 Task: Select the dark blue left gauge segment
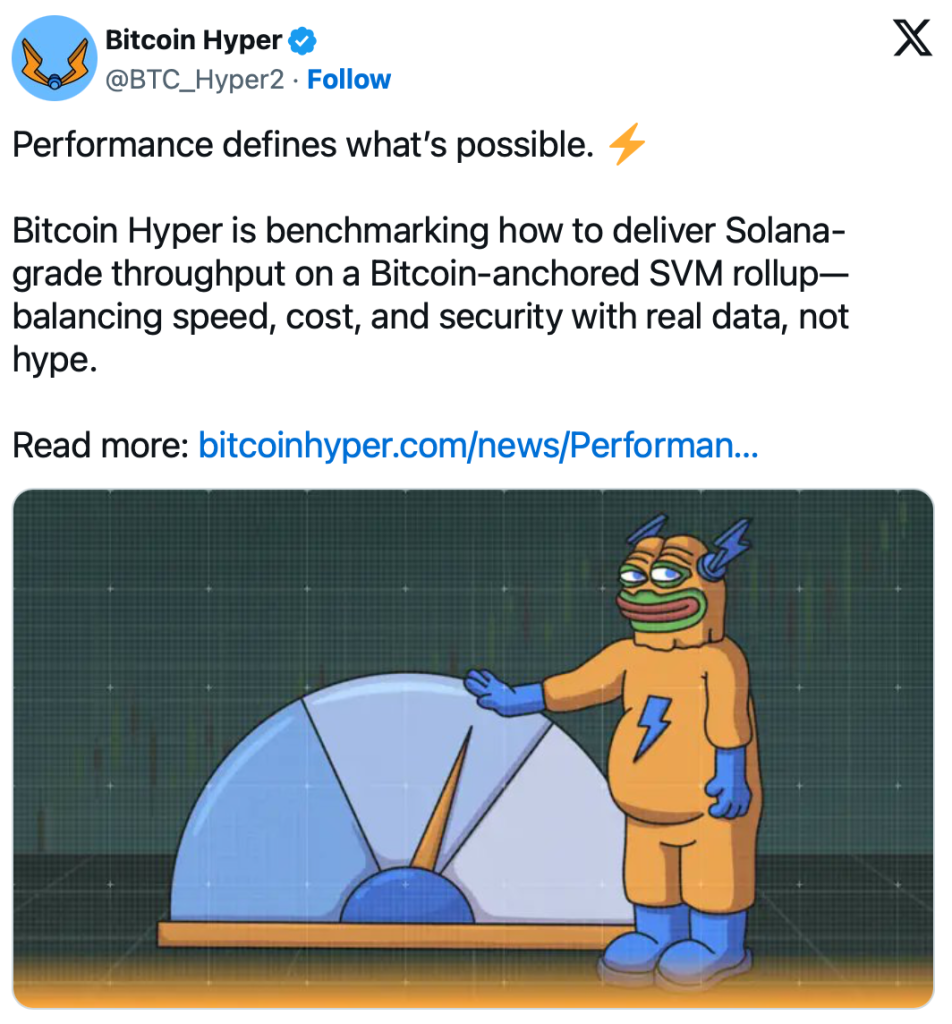(250, 800)
